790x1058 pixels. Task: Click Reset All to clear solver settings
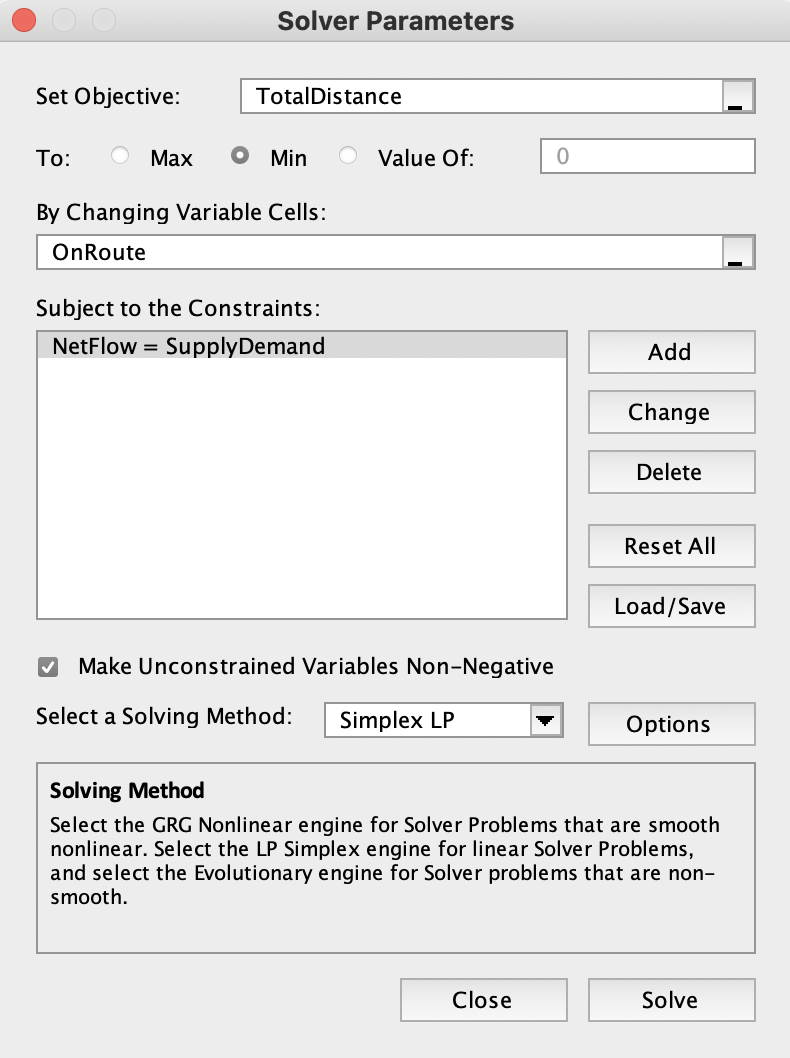[671, 546]
